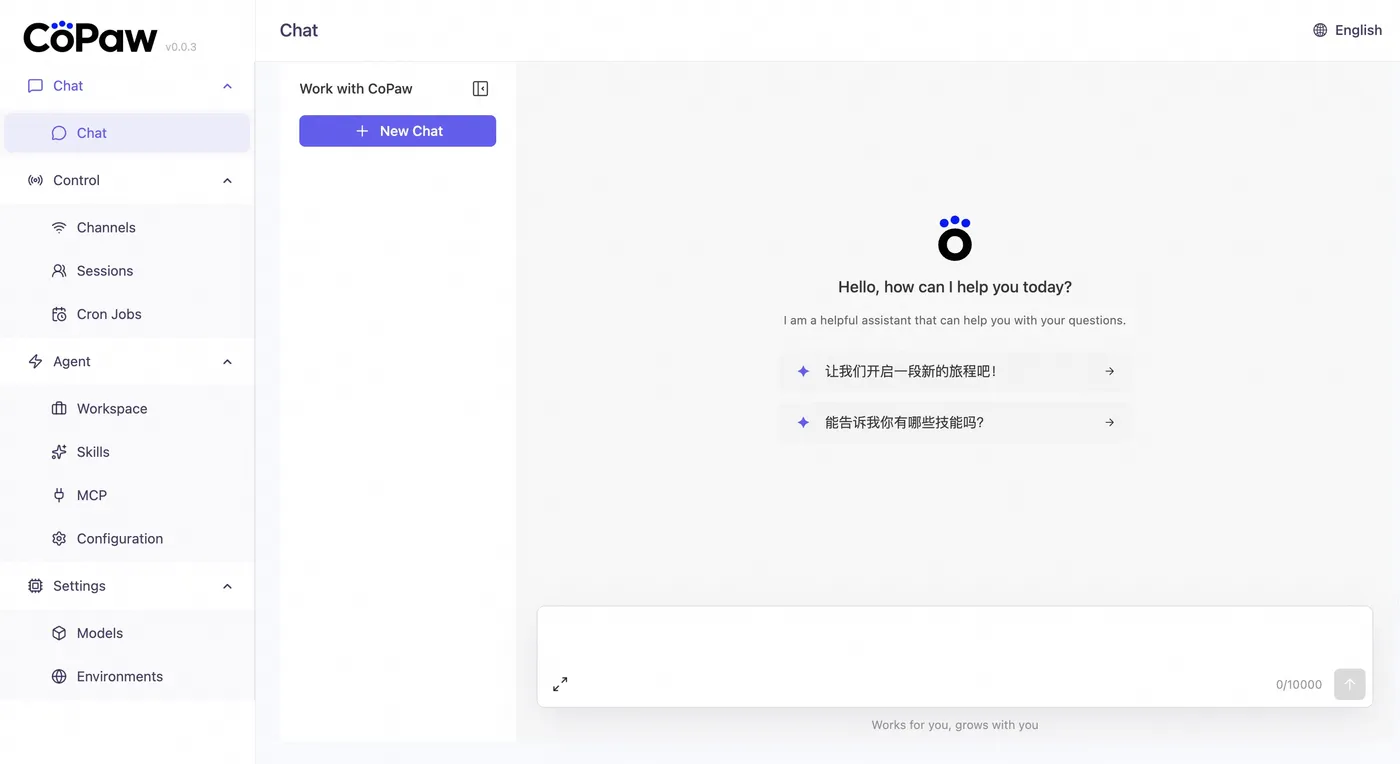This screenshot has width=1400, height=764.
Task: Open the Workspace menu item
Action: coord(111,409)
